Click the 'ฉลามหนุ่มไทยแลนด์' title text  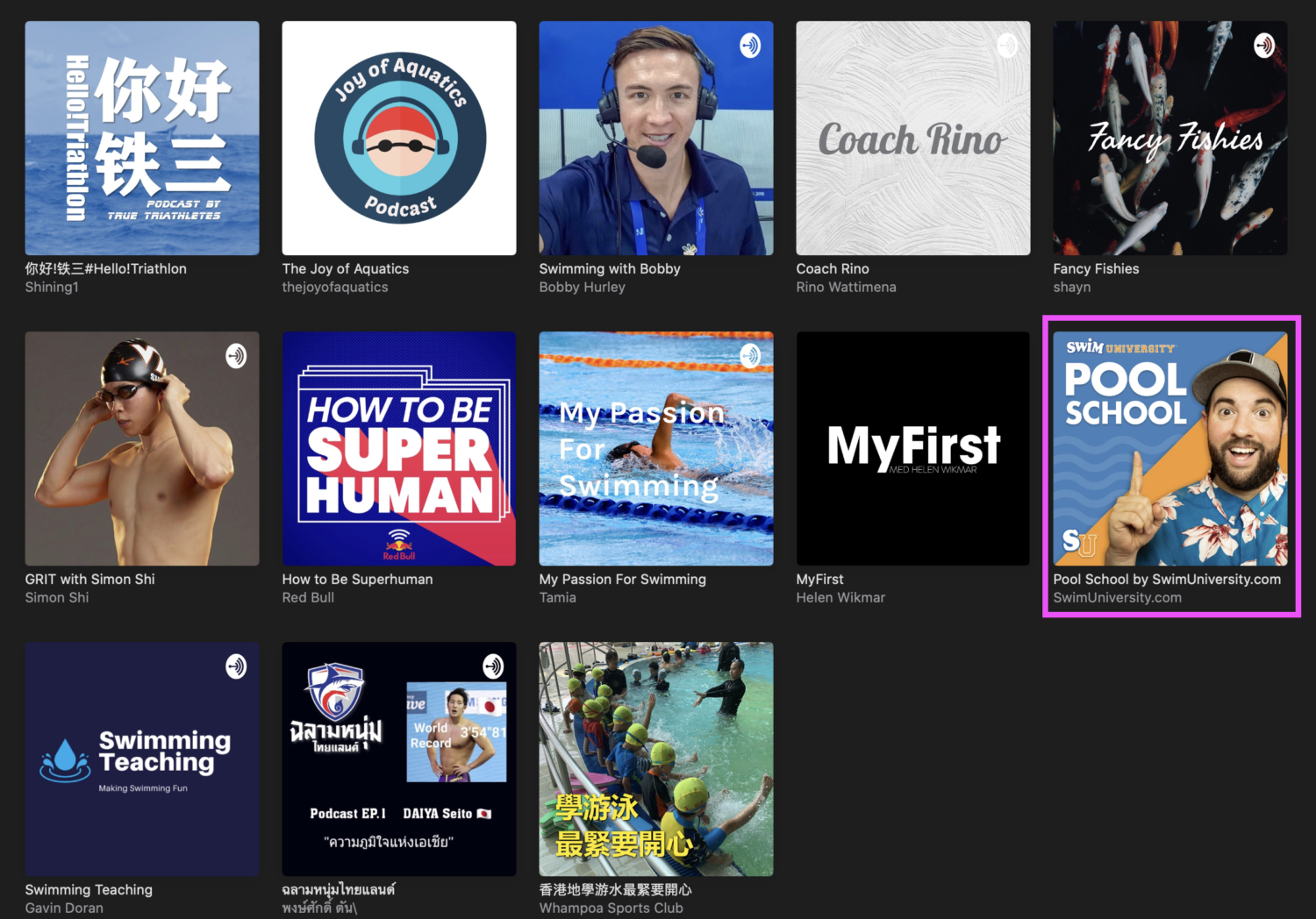[339, 889]
